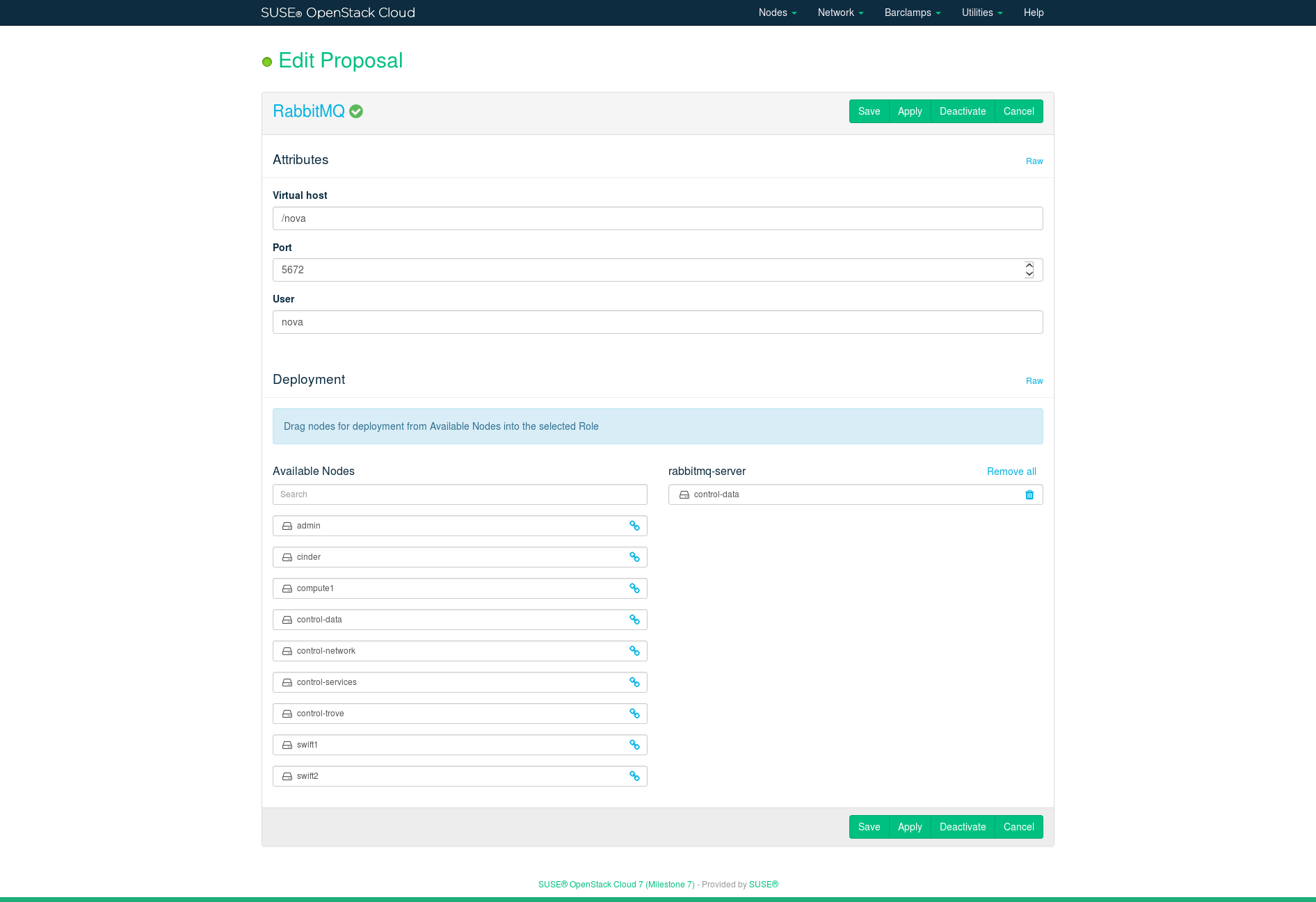Click the link icon on control-trove node
Viewport: 1316px width, 902px height.
634,714
